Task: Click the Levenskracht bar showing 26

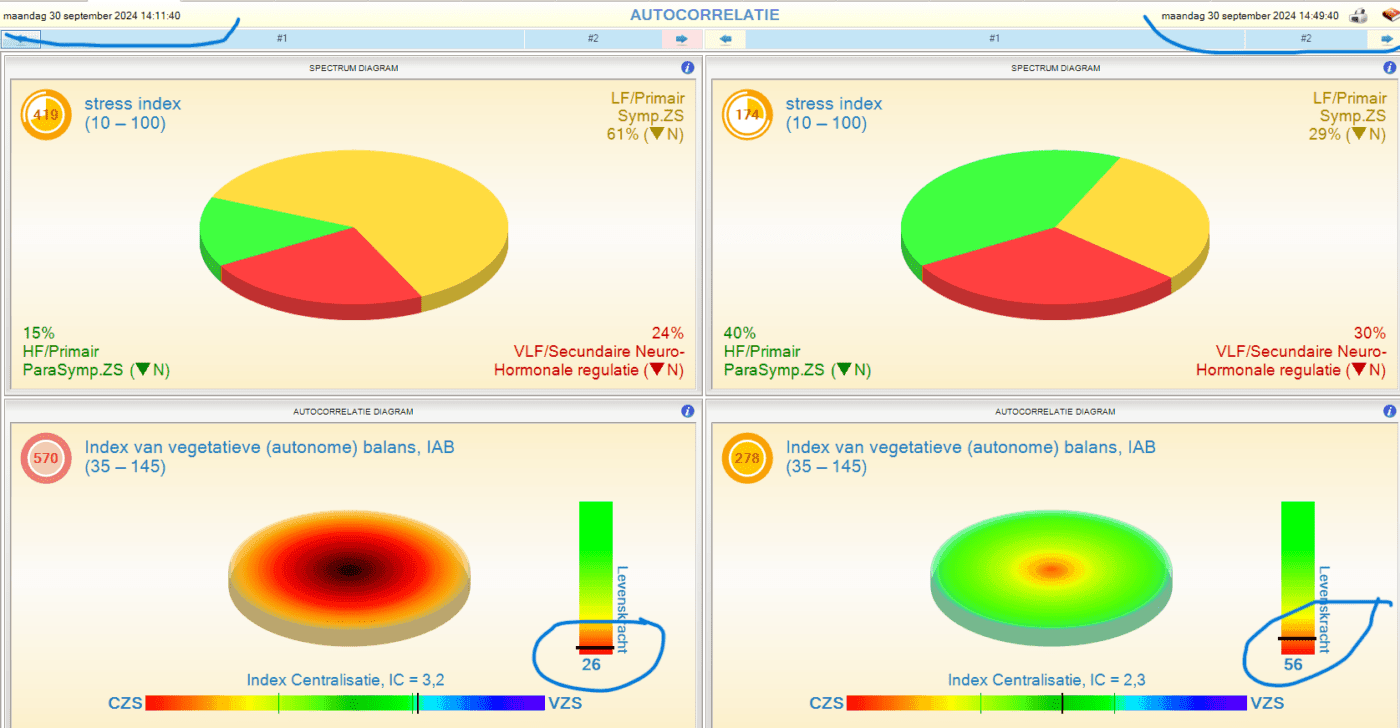Action: [x=595, y=578]
